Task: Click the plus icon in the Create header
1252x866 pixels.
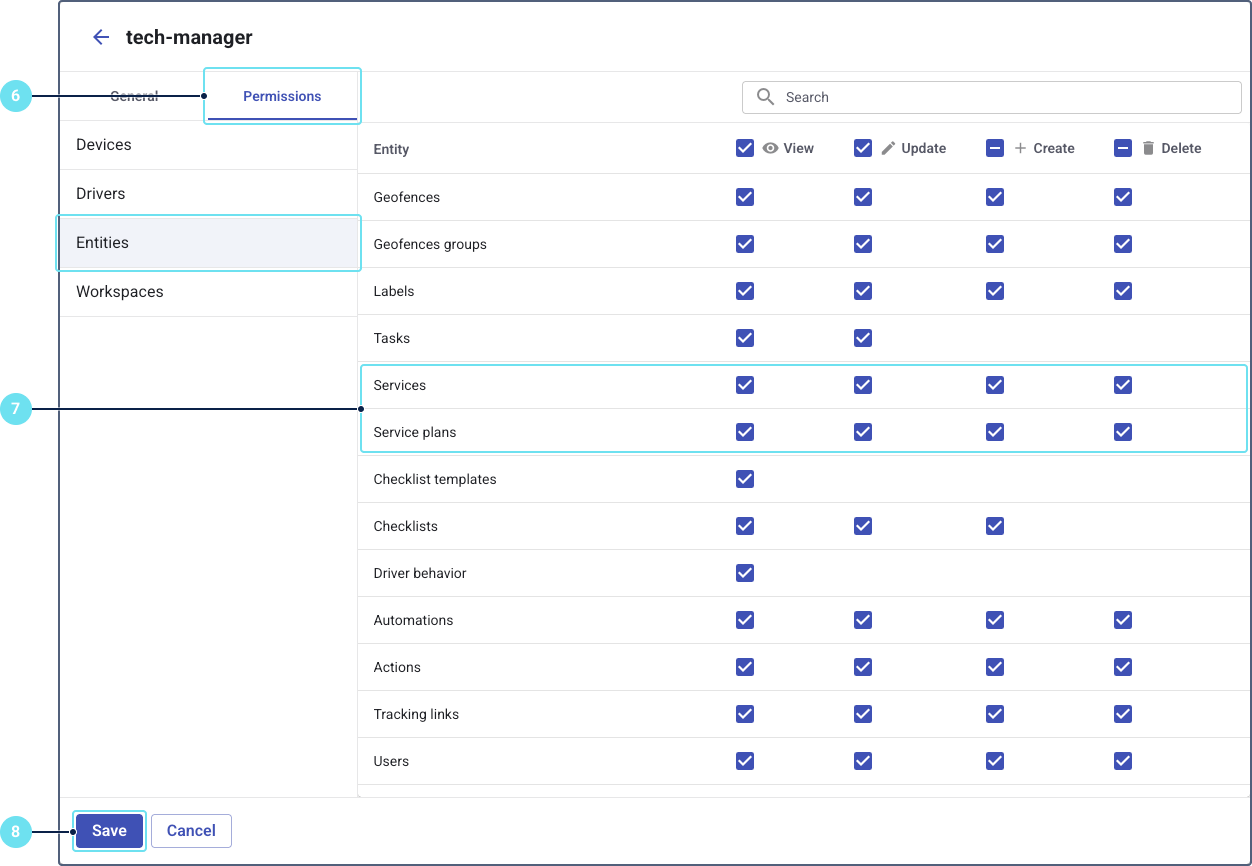Action: [1020, 148]
